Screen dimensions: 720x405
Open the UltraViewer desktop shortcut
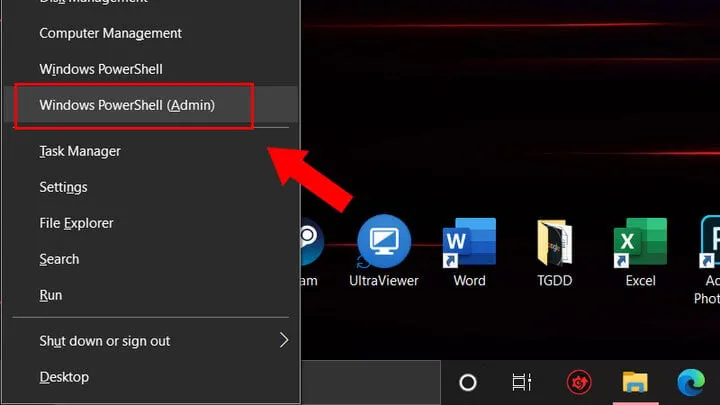point(383,241)
